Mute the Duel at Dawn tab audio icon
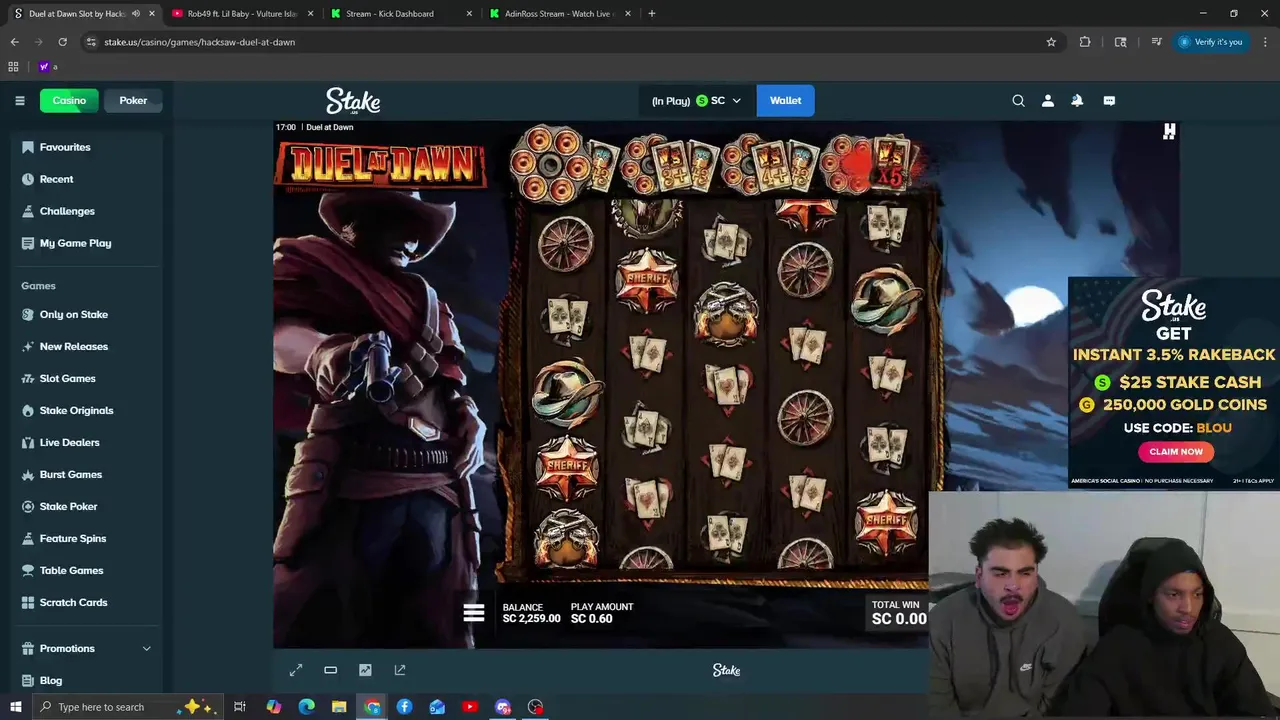The width and height of the screenshot is (1280, 720). pyautogui.click(x=136, y=14)
